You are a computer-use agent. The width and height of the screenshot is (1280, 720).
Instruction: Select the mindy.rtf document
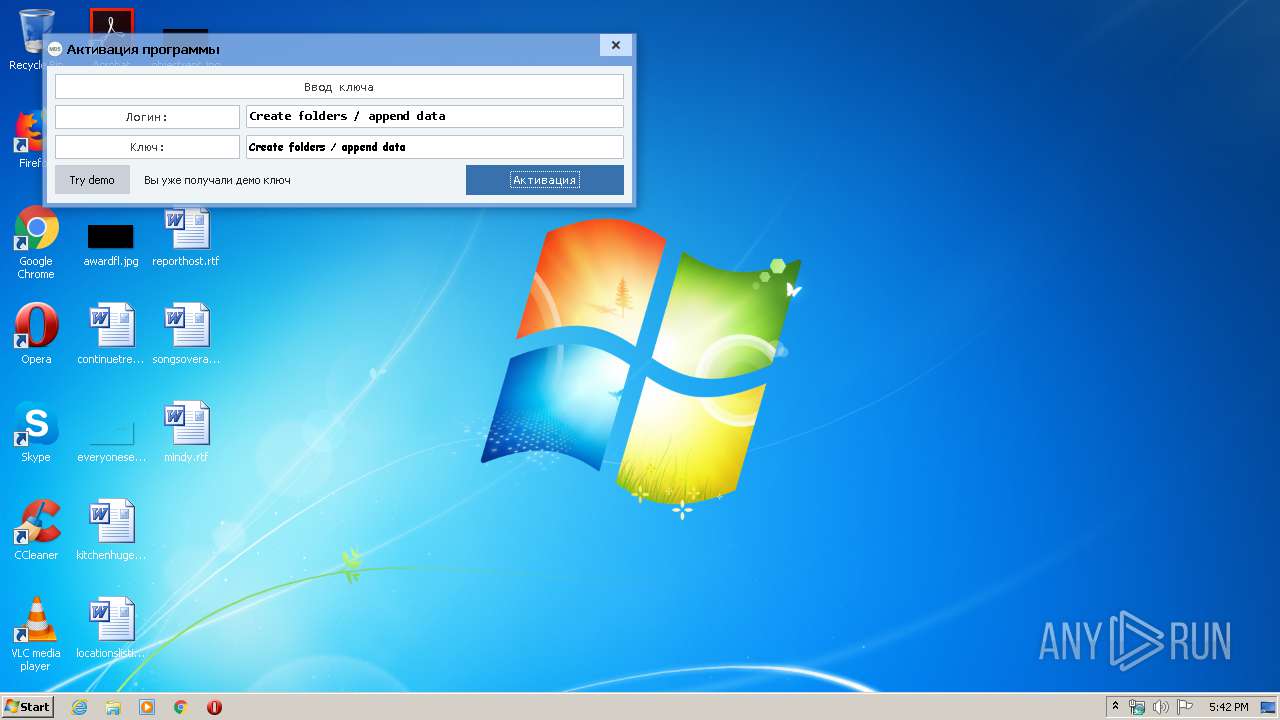[186, 432]
